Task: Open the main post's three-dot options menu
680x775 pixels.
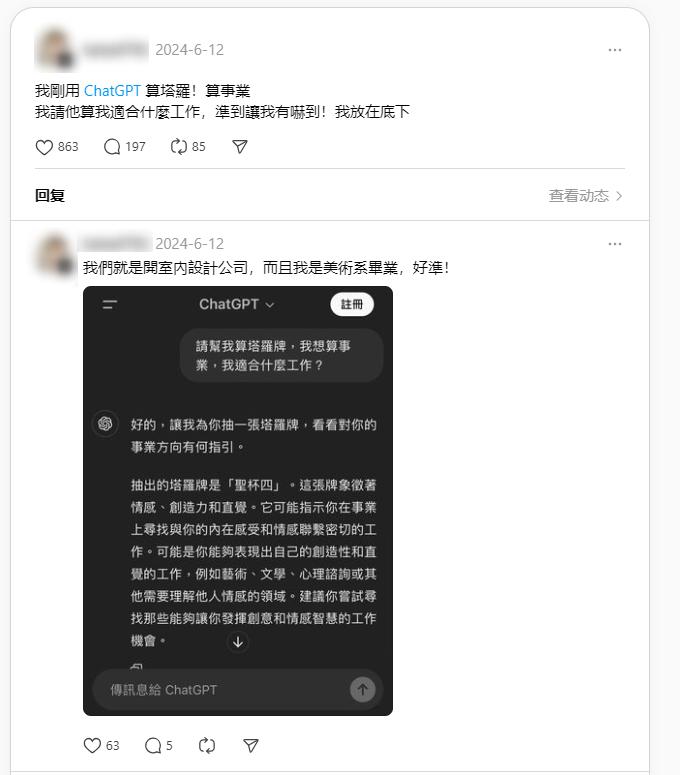Action: click(x=615, y=50)
